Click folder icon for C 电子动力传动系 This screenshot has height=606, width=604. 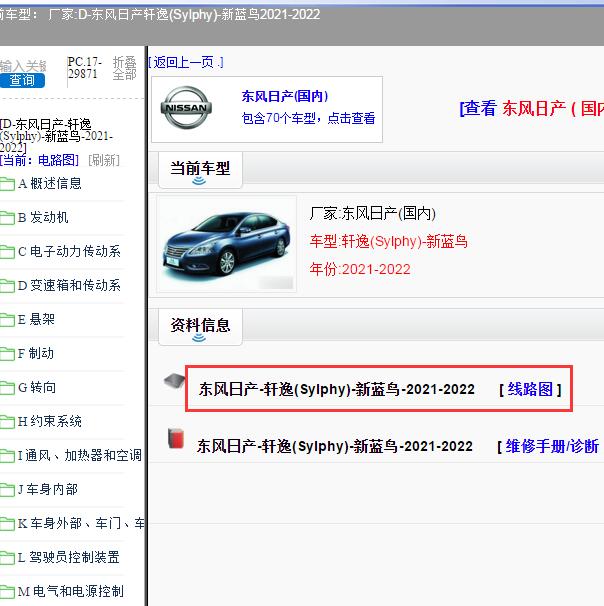click(x=7, y=252)
